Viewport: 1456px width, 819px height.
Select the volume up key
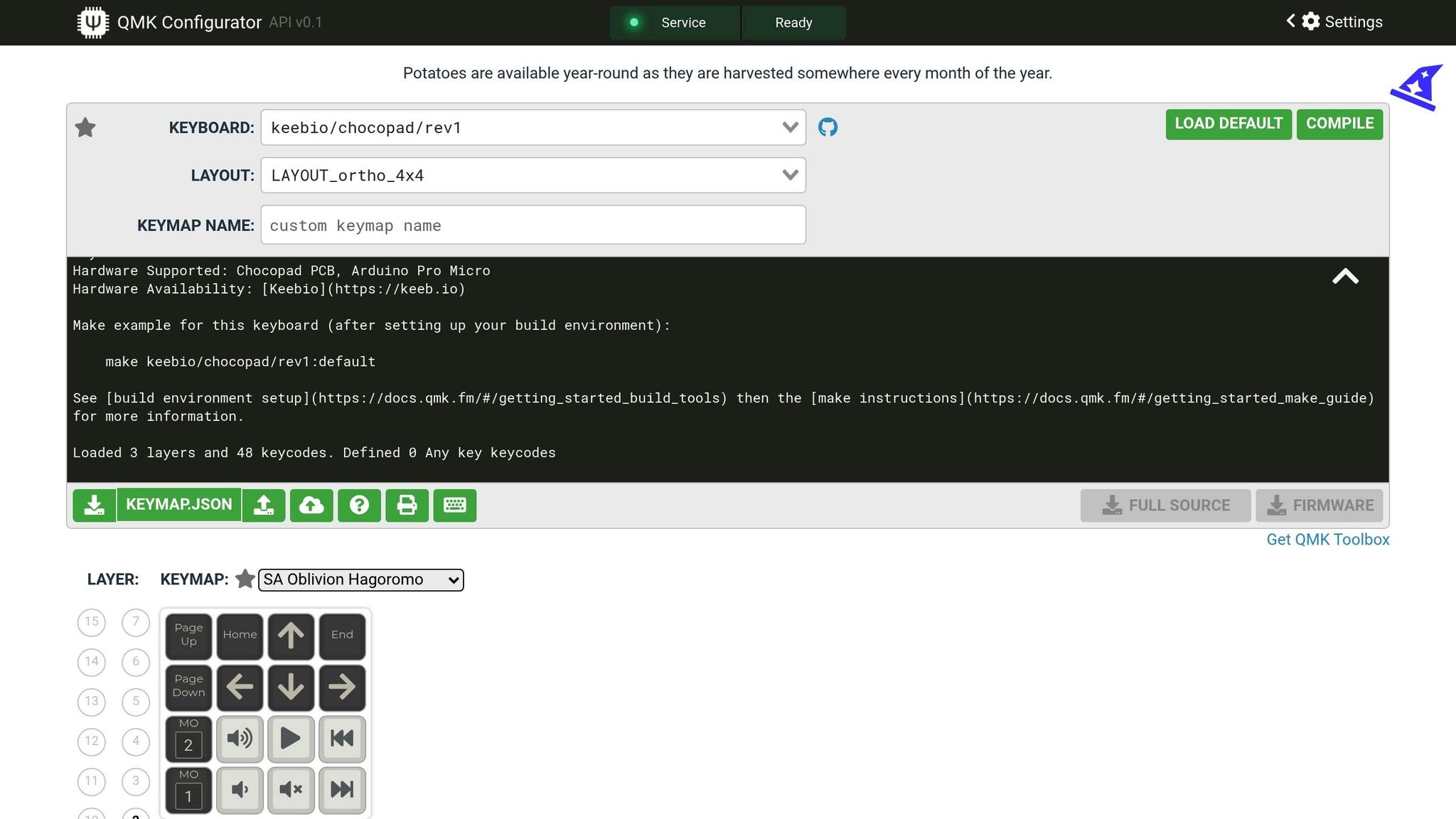pos(240,738)
